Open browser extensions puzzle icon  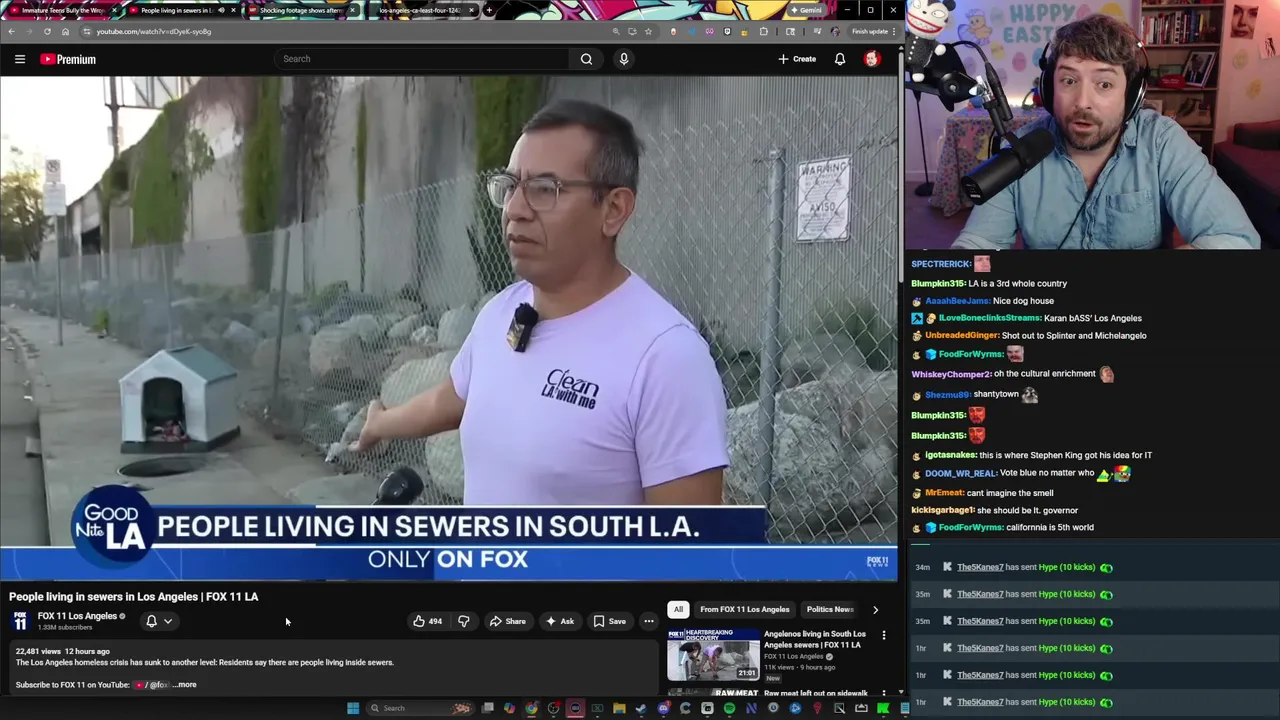pos(764,31)
